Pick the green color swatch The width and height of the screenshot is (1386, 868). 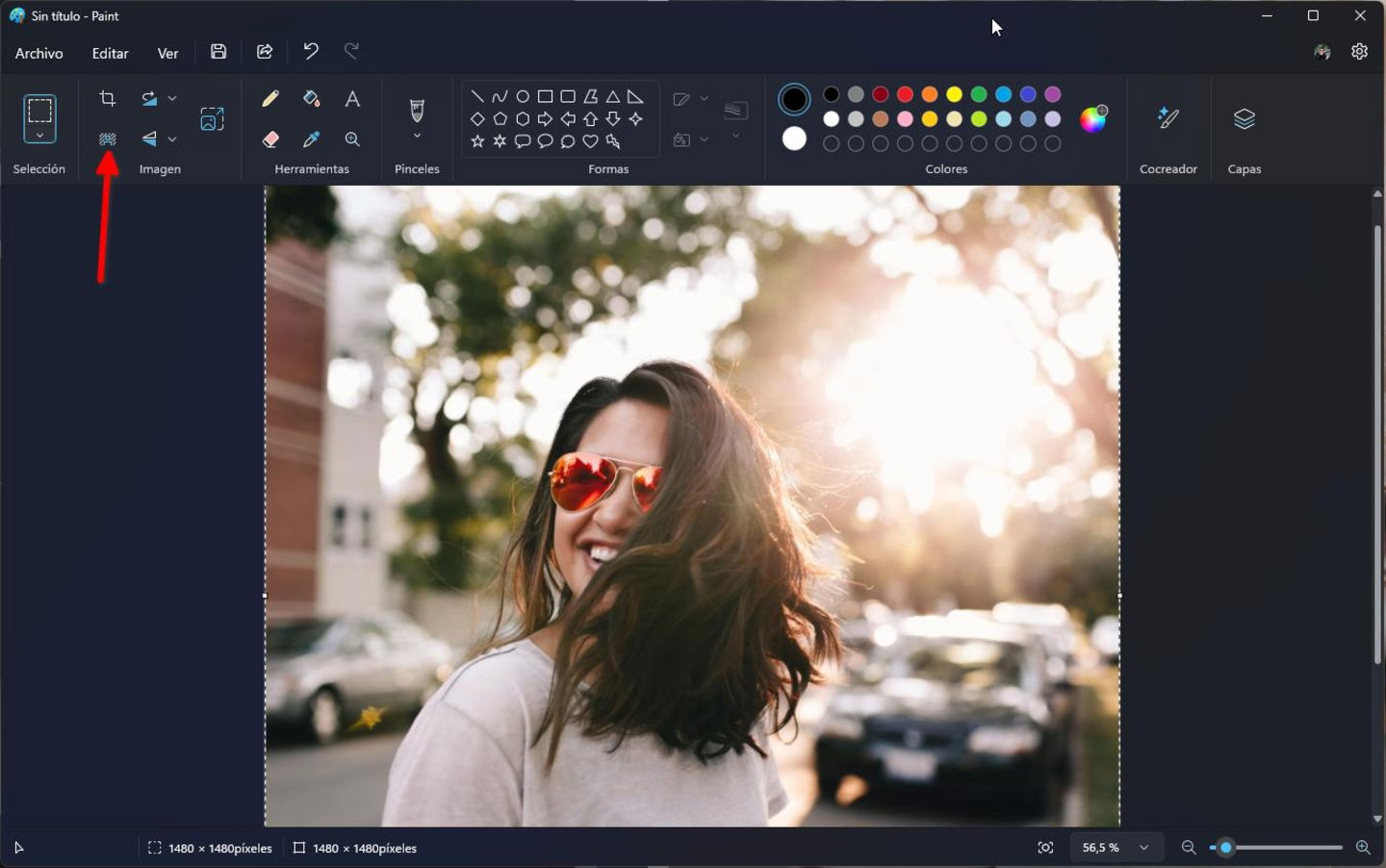[979, 94]
